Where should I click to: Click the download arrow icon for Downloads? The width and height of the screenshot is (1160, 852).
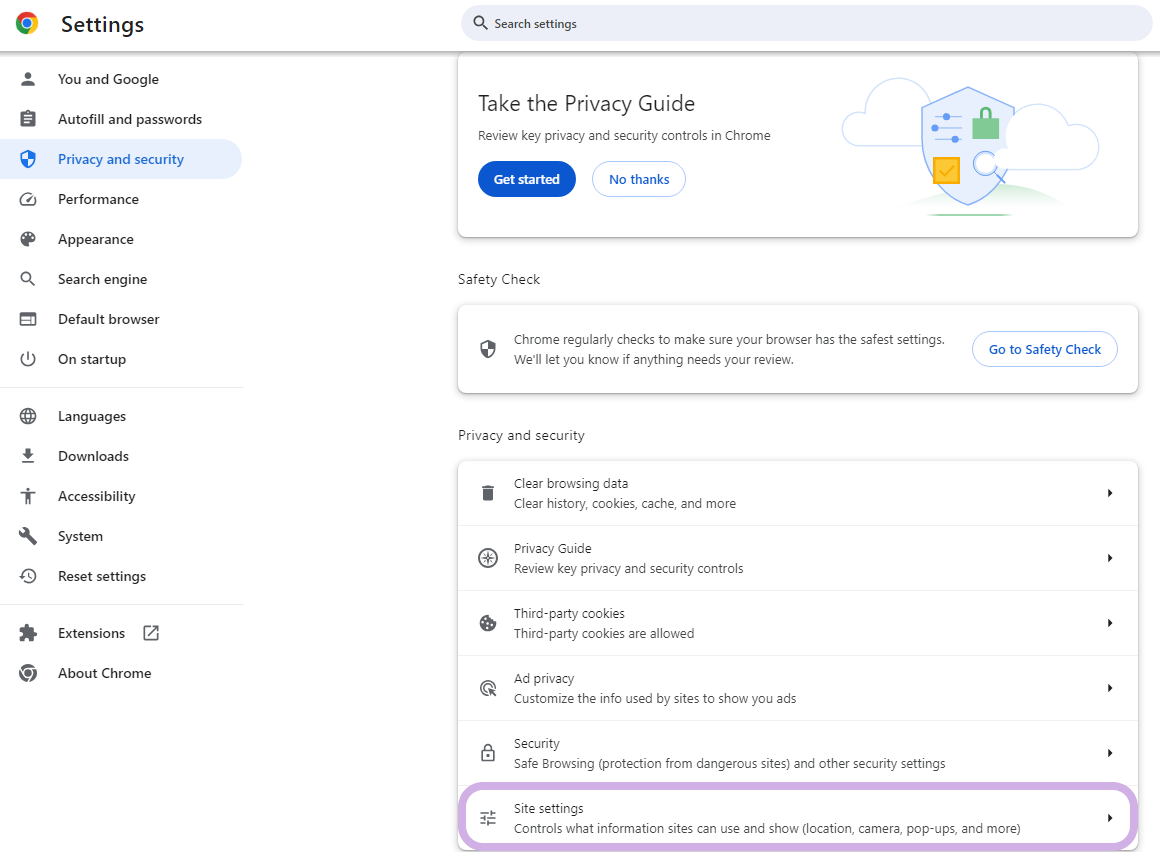click(28, 456)
